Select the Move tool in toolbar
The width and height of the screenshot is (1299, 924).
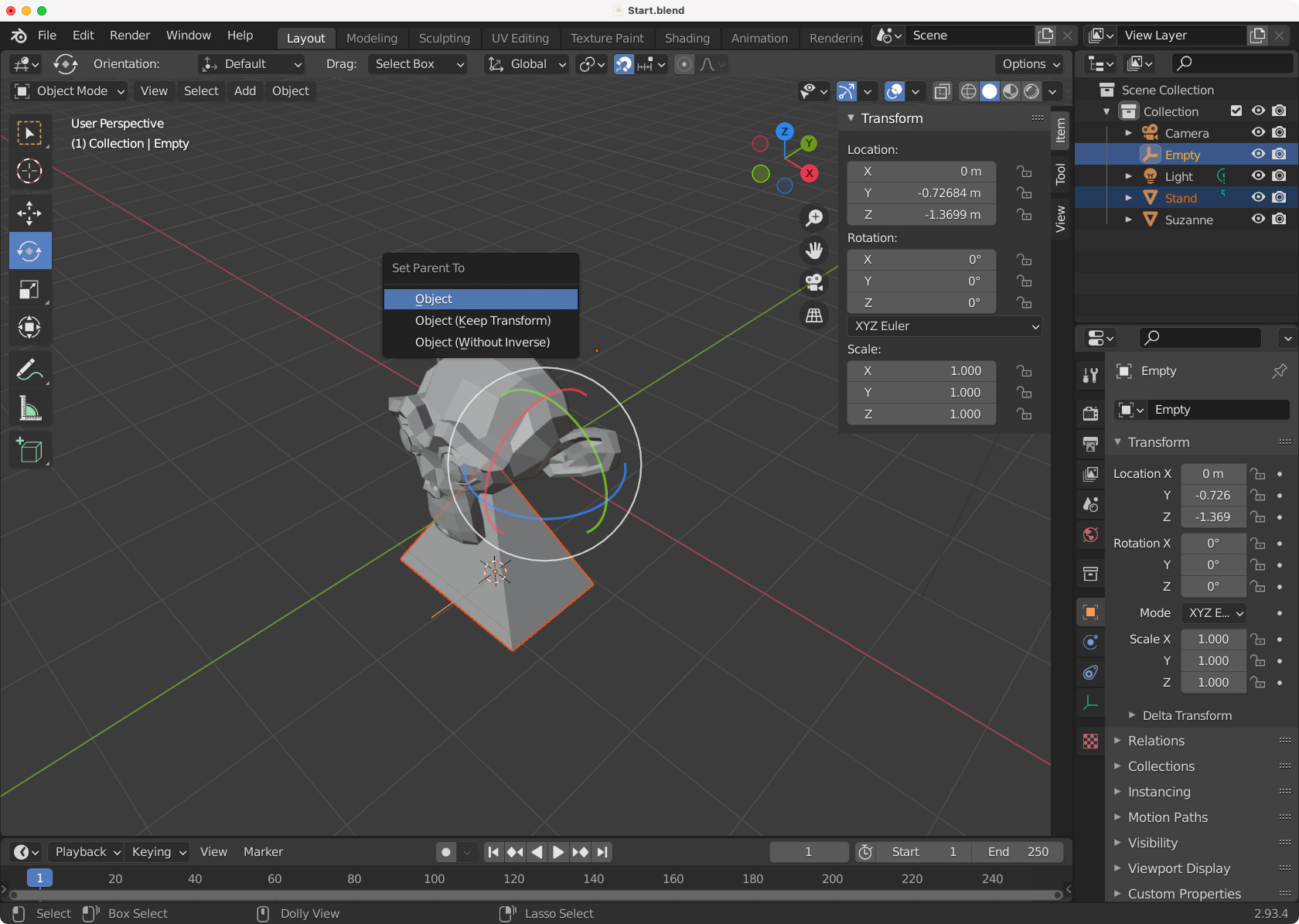[29, 213]
